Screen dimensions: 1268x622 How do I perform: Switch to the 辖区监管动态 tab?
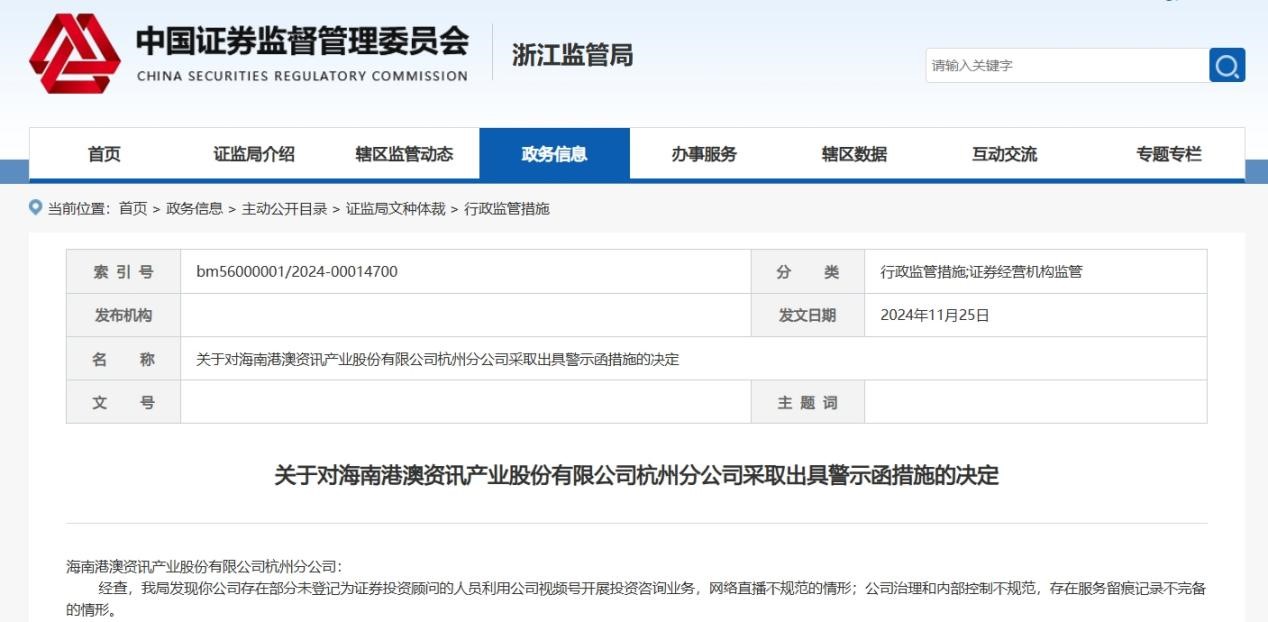[x=404, y=154]
